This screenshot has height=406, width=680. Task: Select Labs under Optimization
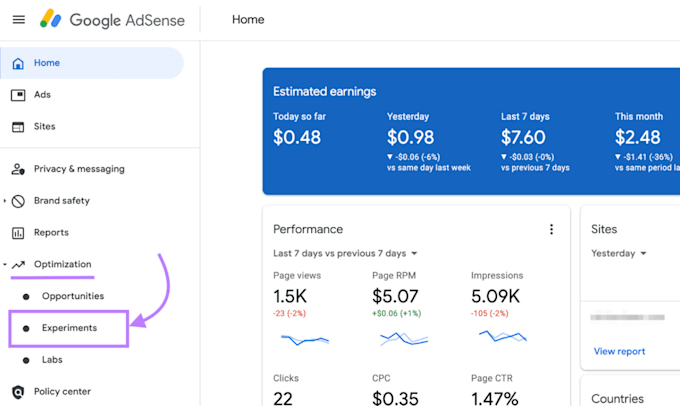(x=52, y=360)
